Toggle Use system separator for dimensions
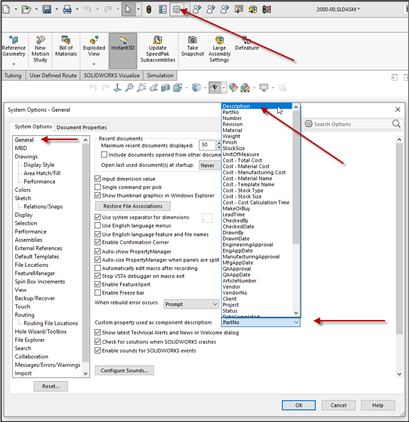 tap(98, 217)
